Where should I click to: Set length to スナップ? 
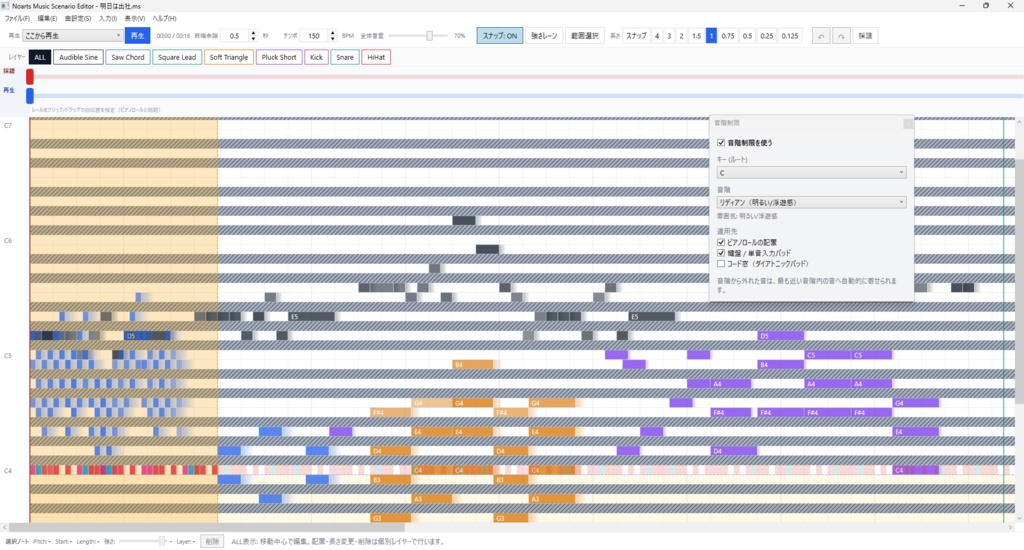tap(636, 36)
